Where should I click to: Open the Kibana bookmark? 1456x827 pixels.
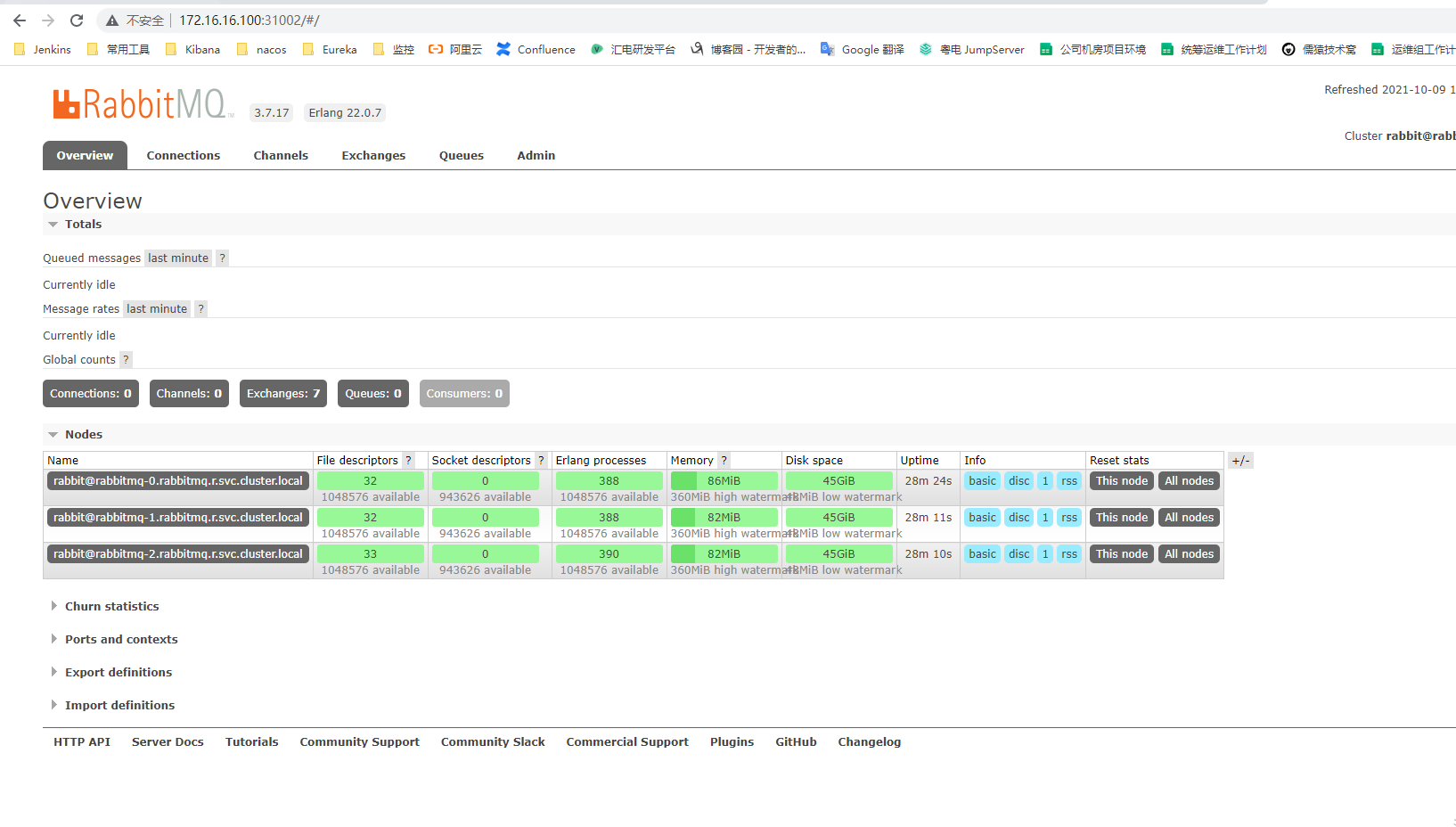[193, 50]
